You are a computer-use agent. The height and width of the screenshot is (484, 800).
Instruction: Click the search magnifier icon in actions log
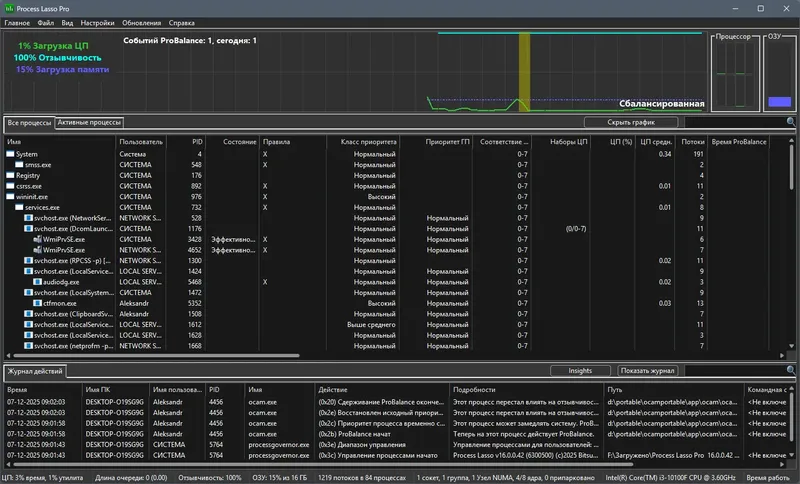790,370
